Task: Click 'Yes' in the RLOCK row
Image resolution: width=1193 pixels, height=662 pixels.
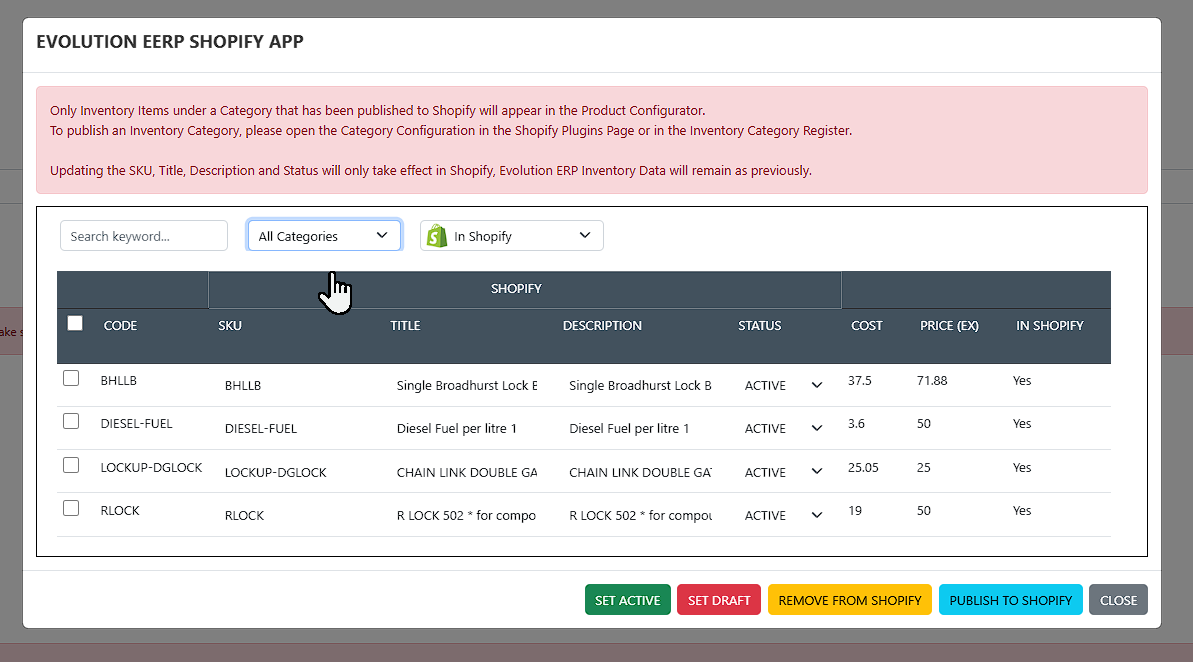Action: pyautogui.click(x=1022, y=511)
